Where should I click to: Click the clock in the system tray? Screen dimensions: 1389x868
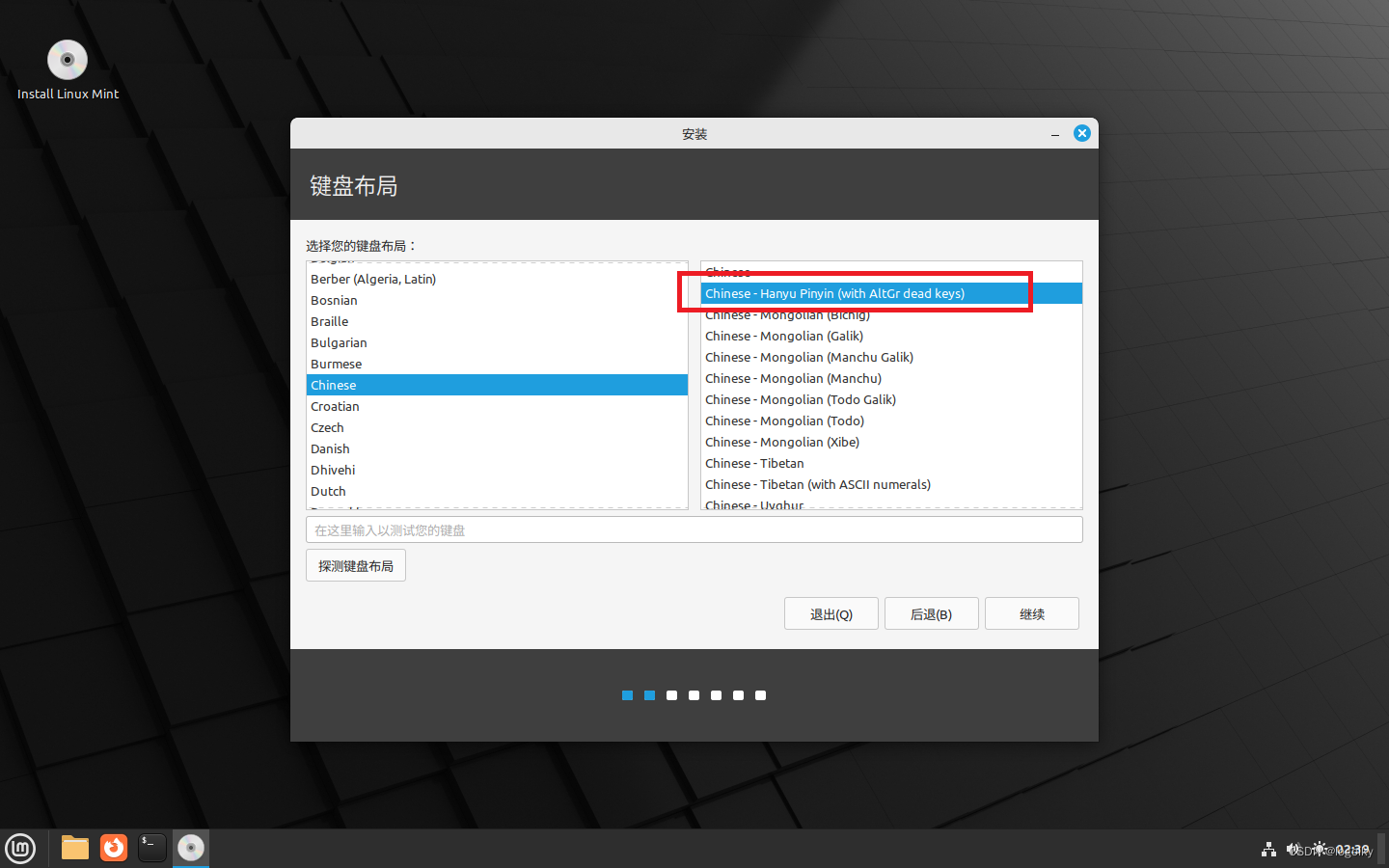[x=1352, y=849]
